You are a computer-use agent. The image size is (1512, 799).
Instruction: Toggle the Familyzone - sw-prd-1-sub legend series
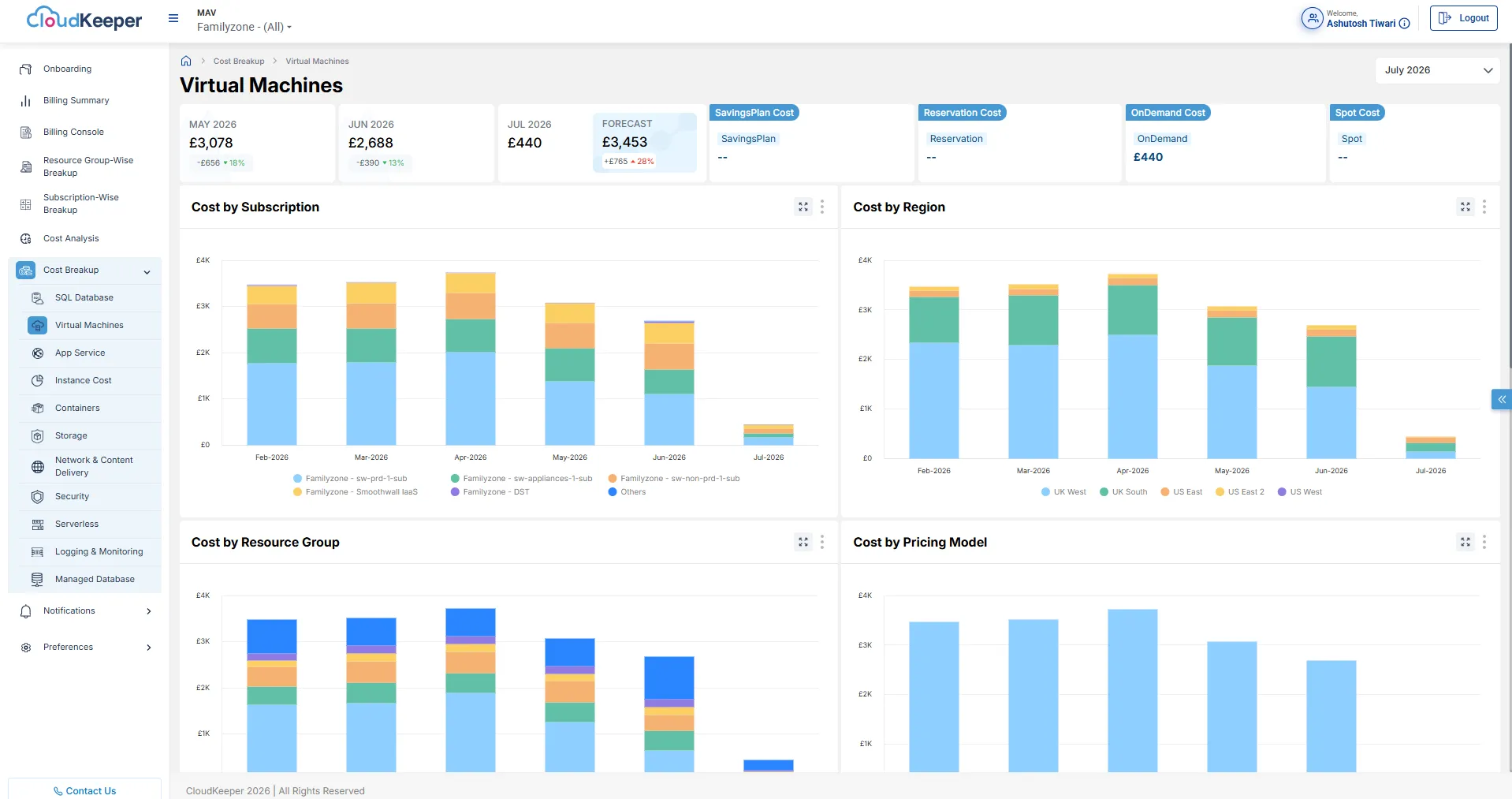coord(350,479)
